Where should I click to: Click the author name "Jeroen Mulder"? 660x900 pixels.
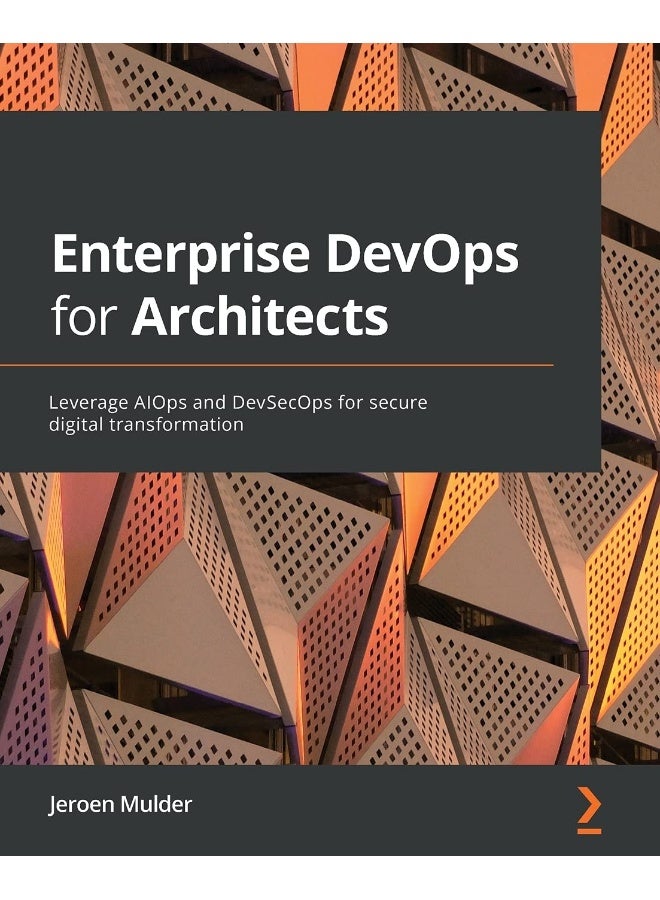pyautogui.click(x=120, y=804)
